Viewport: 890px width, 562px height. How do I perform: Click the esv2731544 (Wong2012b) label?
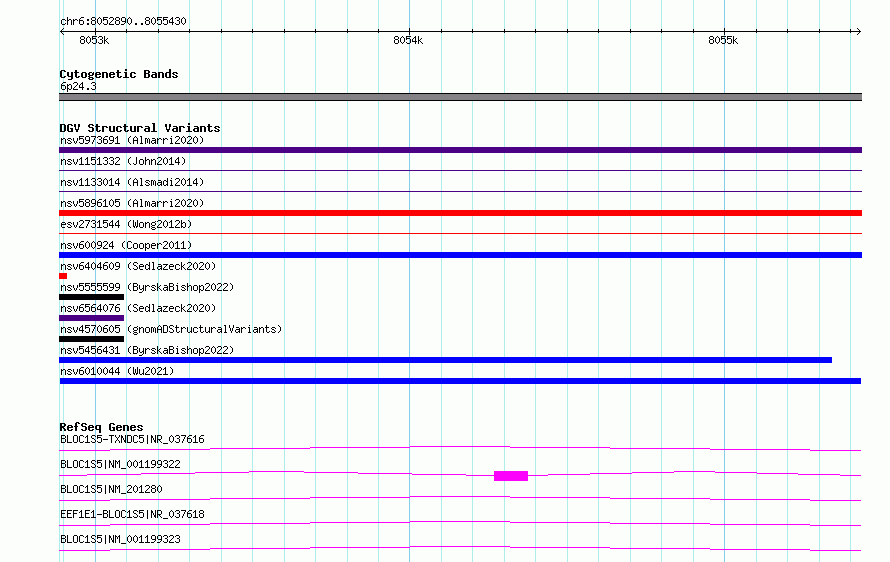pyautogui.click(x=126, y=224)
